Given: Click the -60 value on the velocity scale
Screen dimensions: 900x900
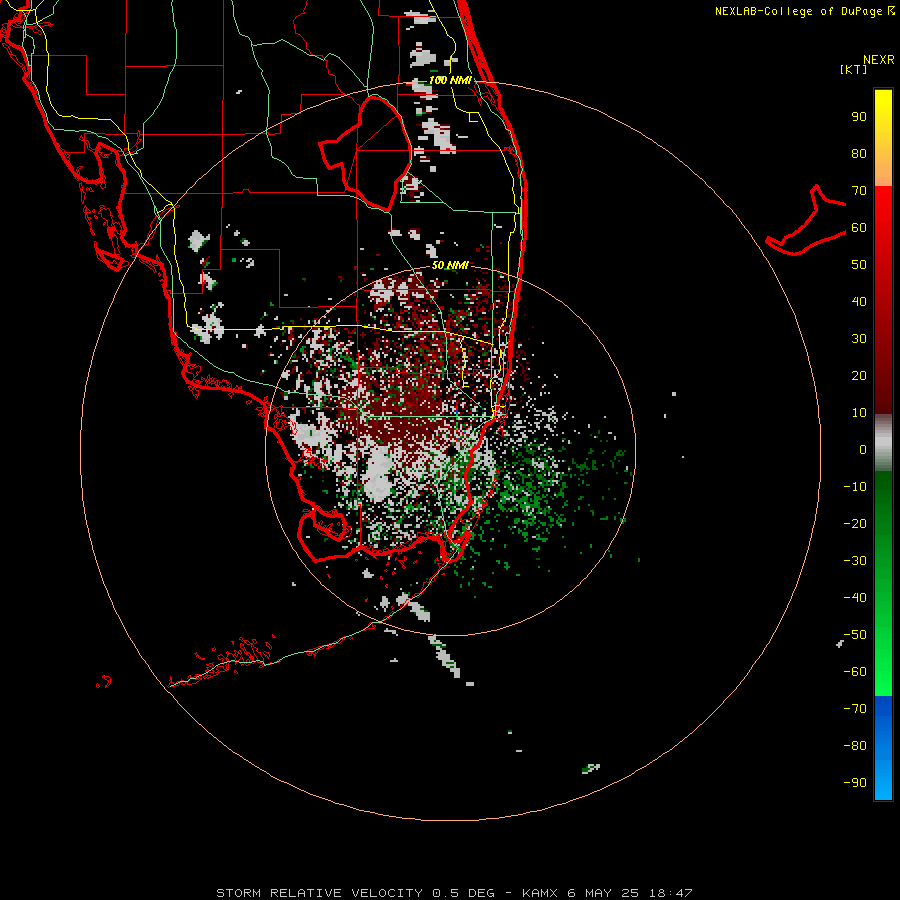Looking at the screenshot, I should [855, 672].
